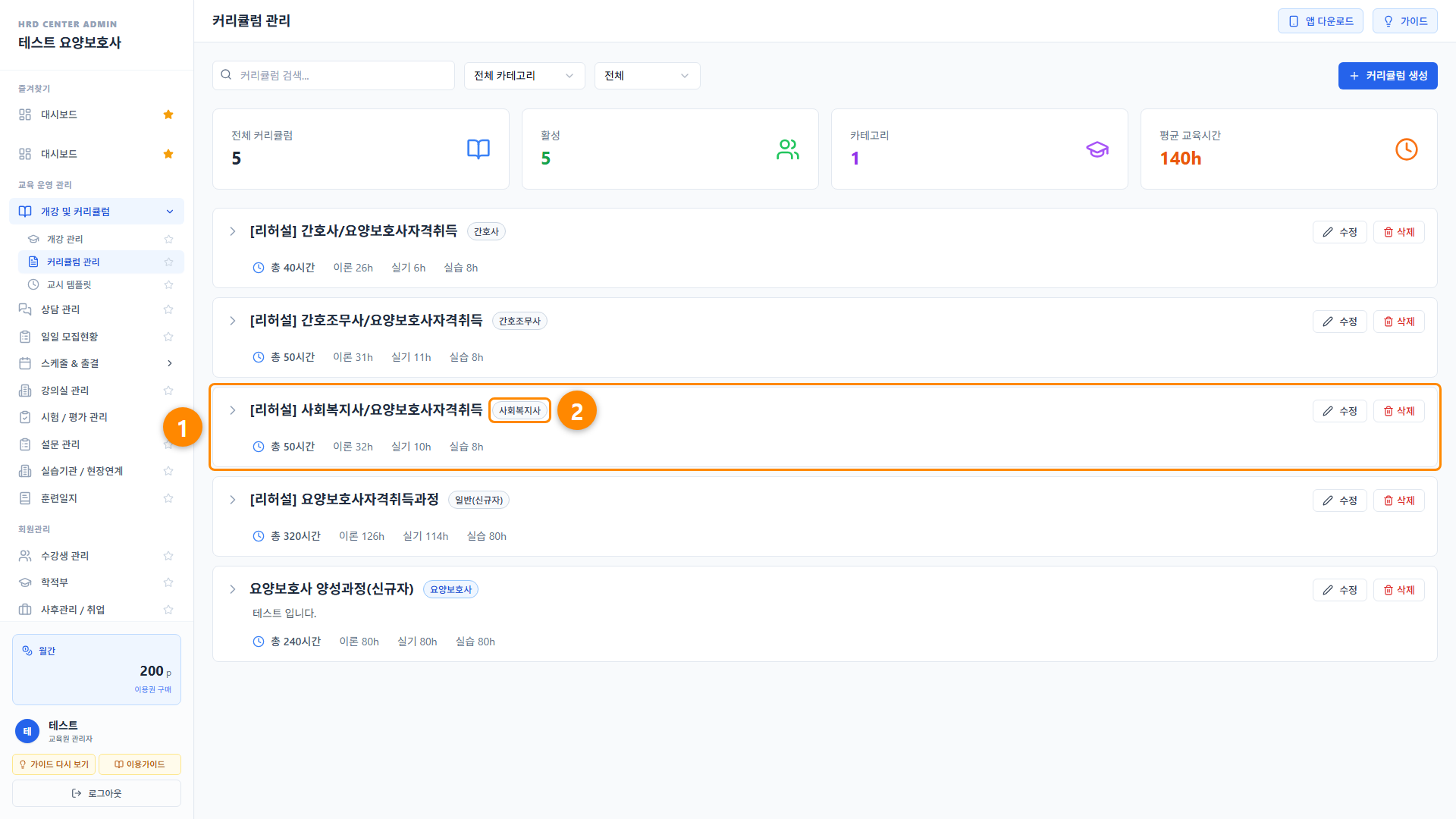Viewport: 1456px width, 819px height.
Task: Click the 로그아웃 button
Action: (x=96, y=793)
